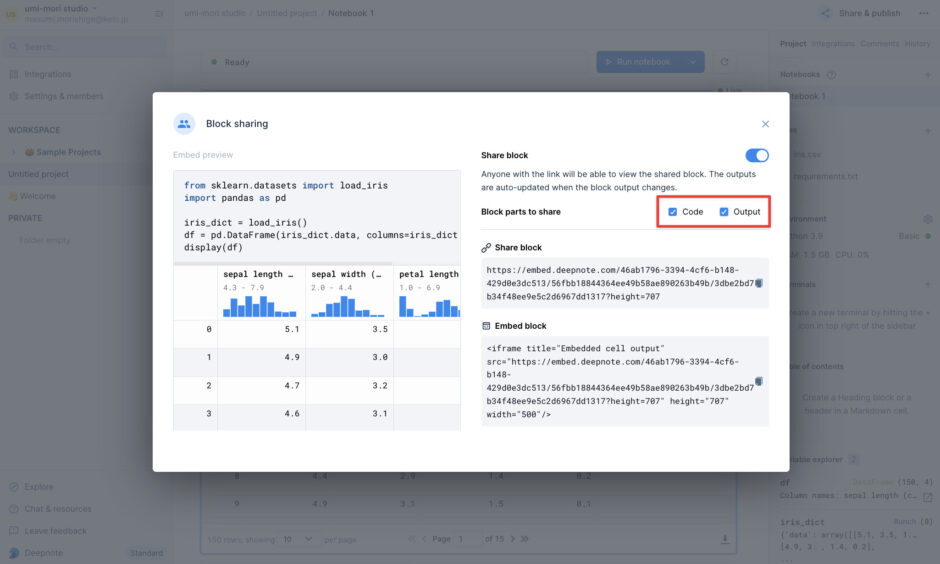940x564 pixels.
Task: Switch to the Comments tab
Action: coord(879,44)
